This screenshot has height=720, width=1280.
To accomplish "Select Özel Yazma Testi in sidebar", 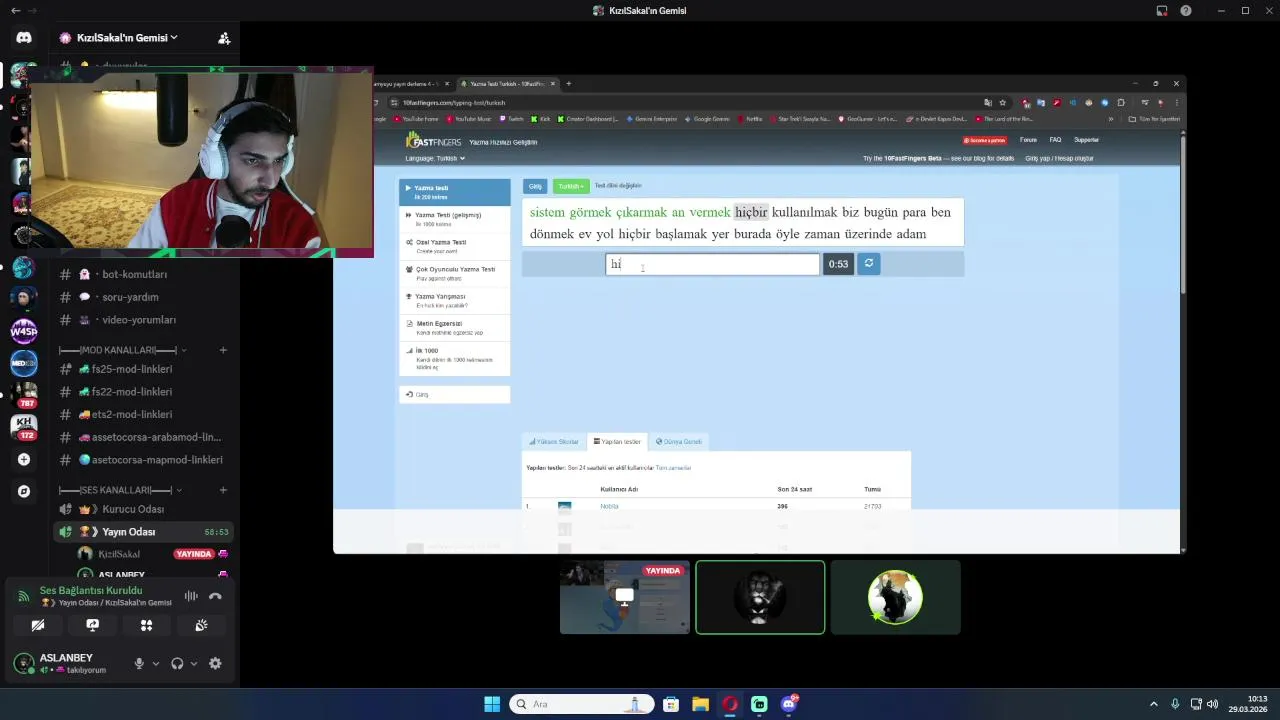I will point(454,246).
